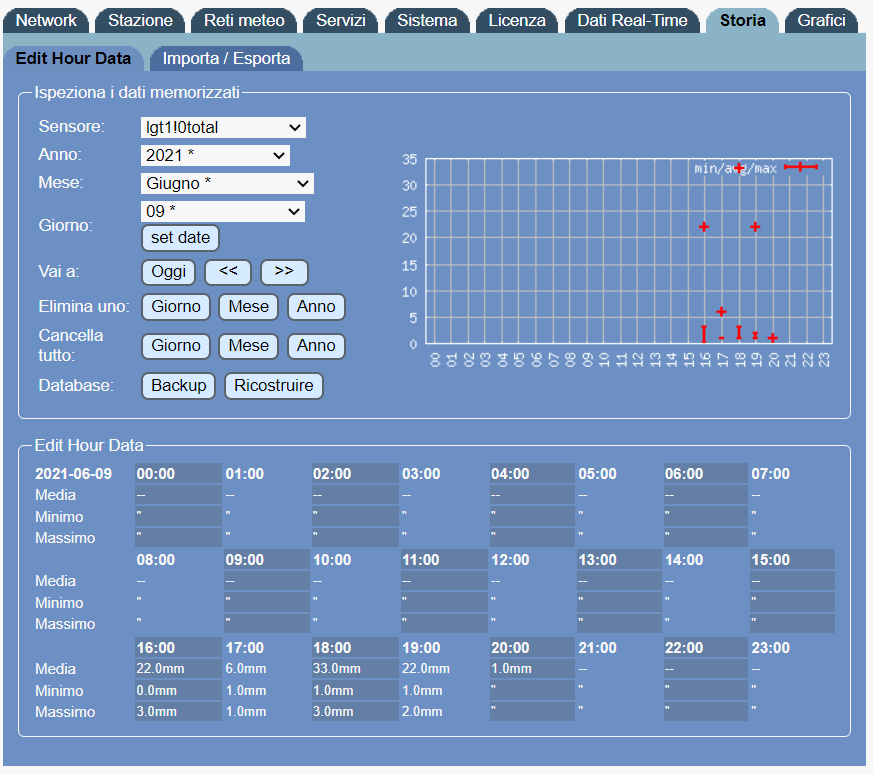Click Giorno in Cancella tutto row
873x774 pixels.
tap(176, 346)
